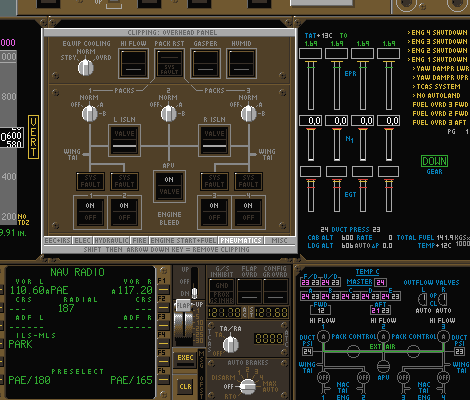Toggle the GASPER switch
The image size is (470, 400).
click(x=205, y=64)
